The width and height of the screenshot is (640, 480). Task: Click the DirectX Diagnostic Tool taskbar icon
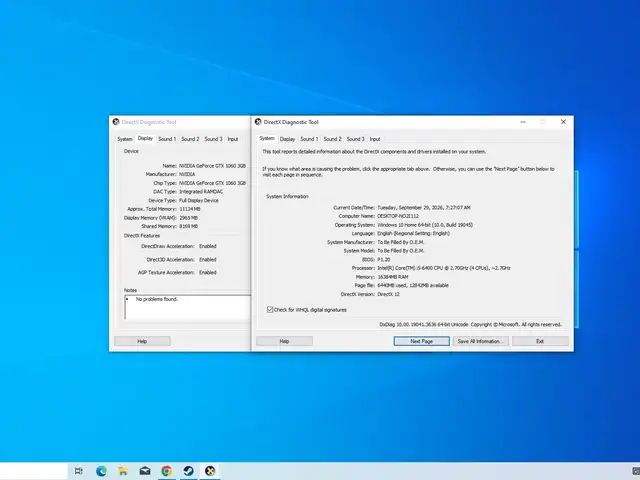(210, 471)
